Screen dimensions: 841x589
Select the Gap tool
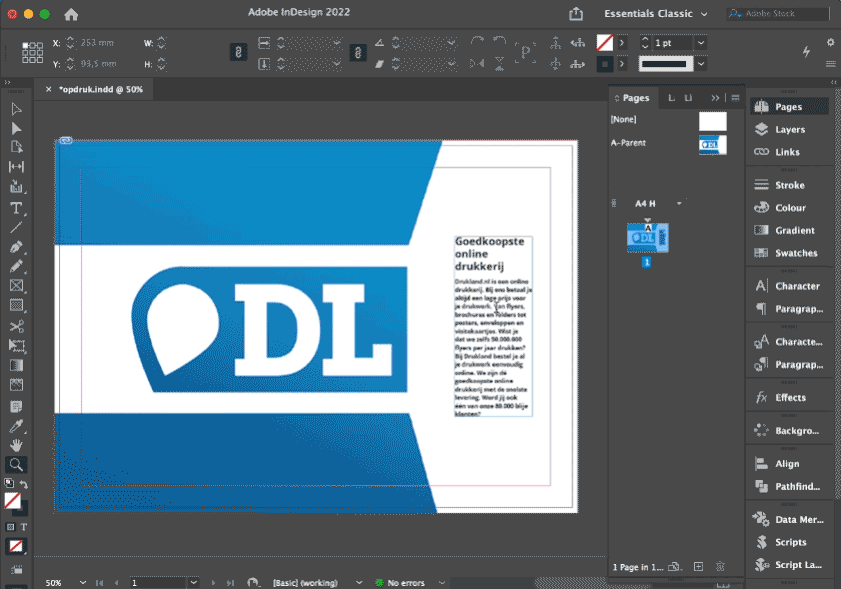click(16, 167)
